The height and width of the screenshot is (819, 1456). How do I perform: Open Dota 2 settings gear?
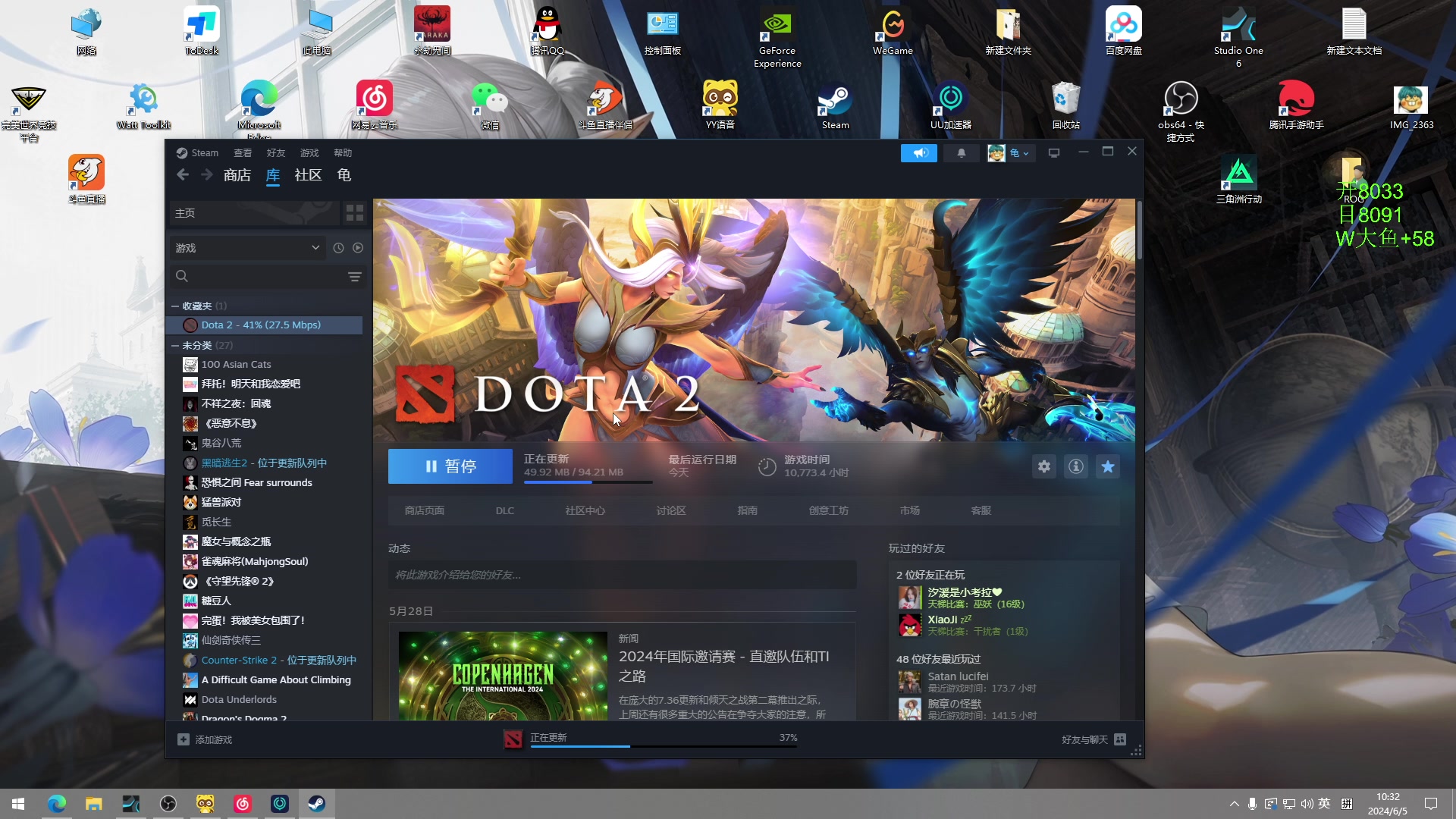point(1044,466)
